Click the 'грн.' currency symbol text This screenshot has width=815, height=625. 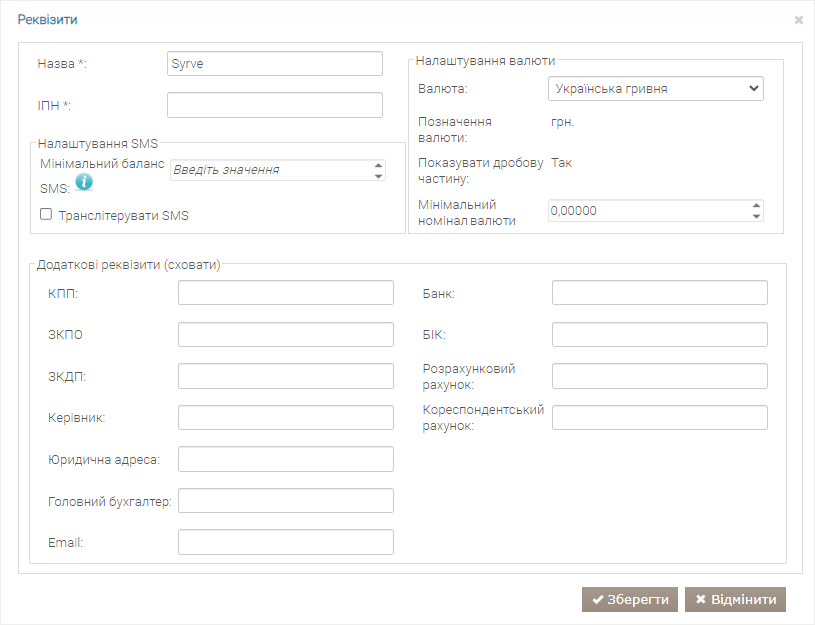[562, 122]
